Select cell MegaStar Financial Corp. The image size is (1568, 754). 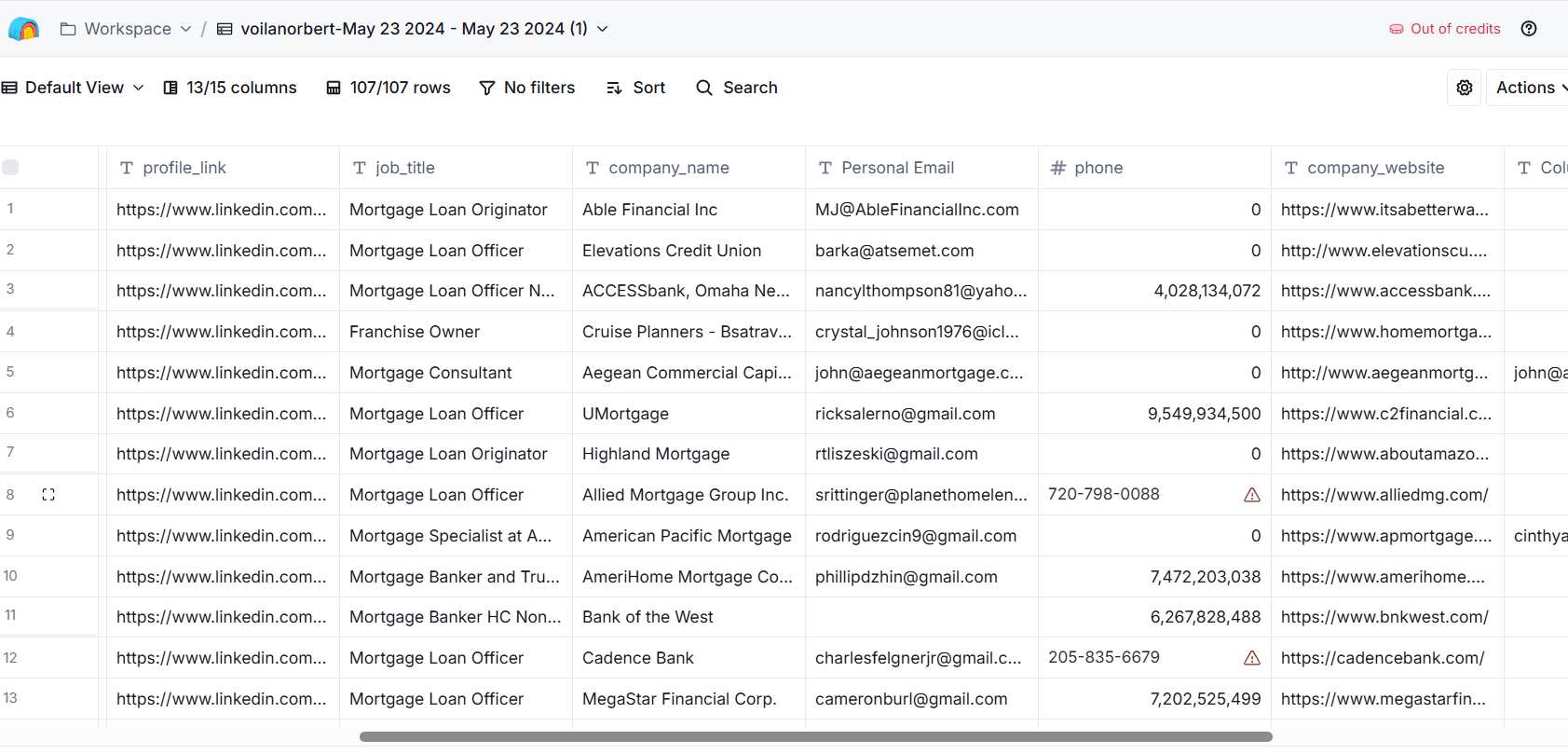pos(689,699)
